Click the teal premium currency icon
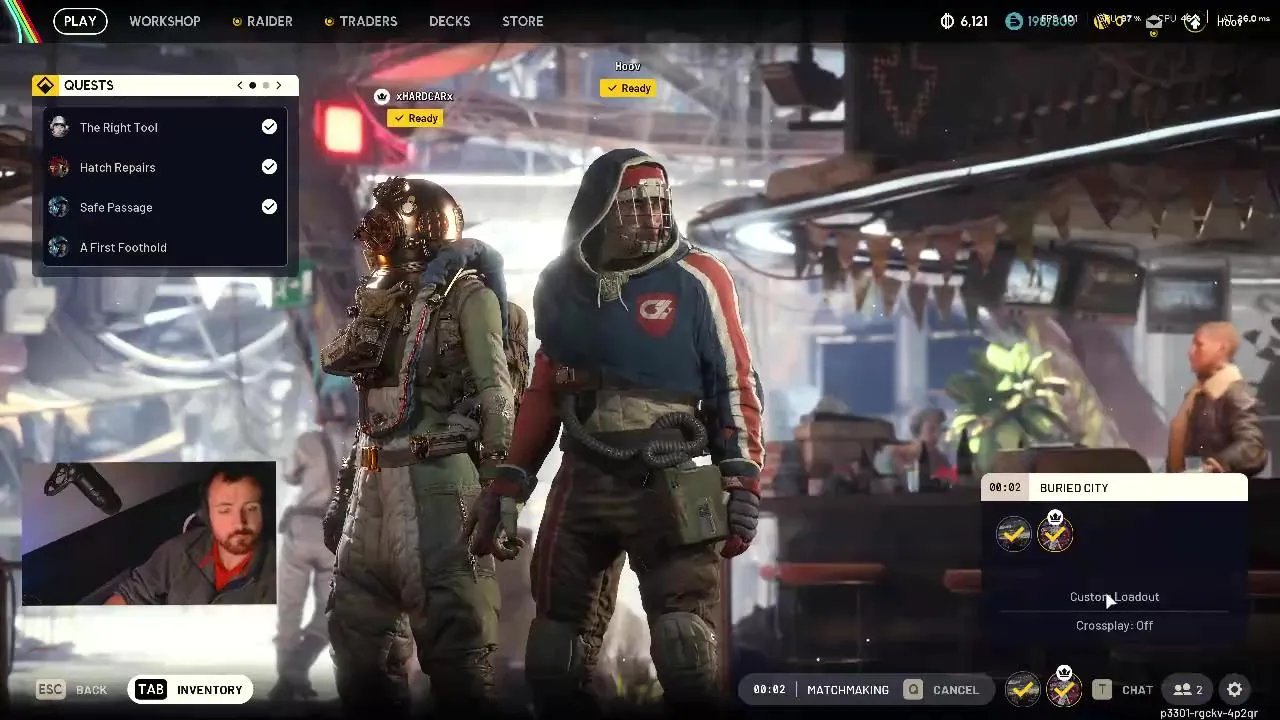The width and height of the screenshot is (1280, 720). 1014,21
